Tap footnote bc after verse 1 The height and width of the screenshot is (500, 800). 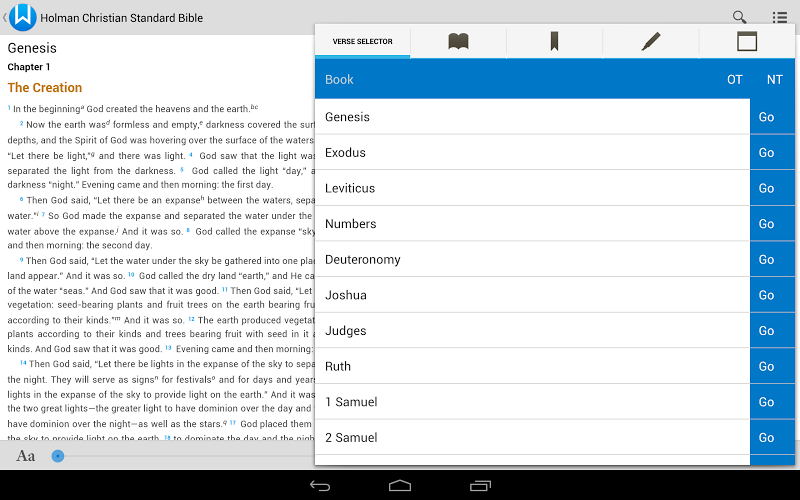[254, 107]
